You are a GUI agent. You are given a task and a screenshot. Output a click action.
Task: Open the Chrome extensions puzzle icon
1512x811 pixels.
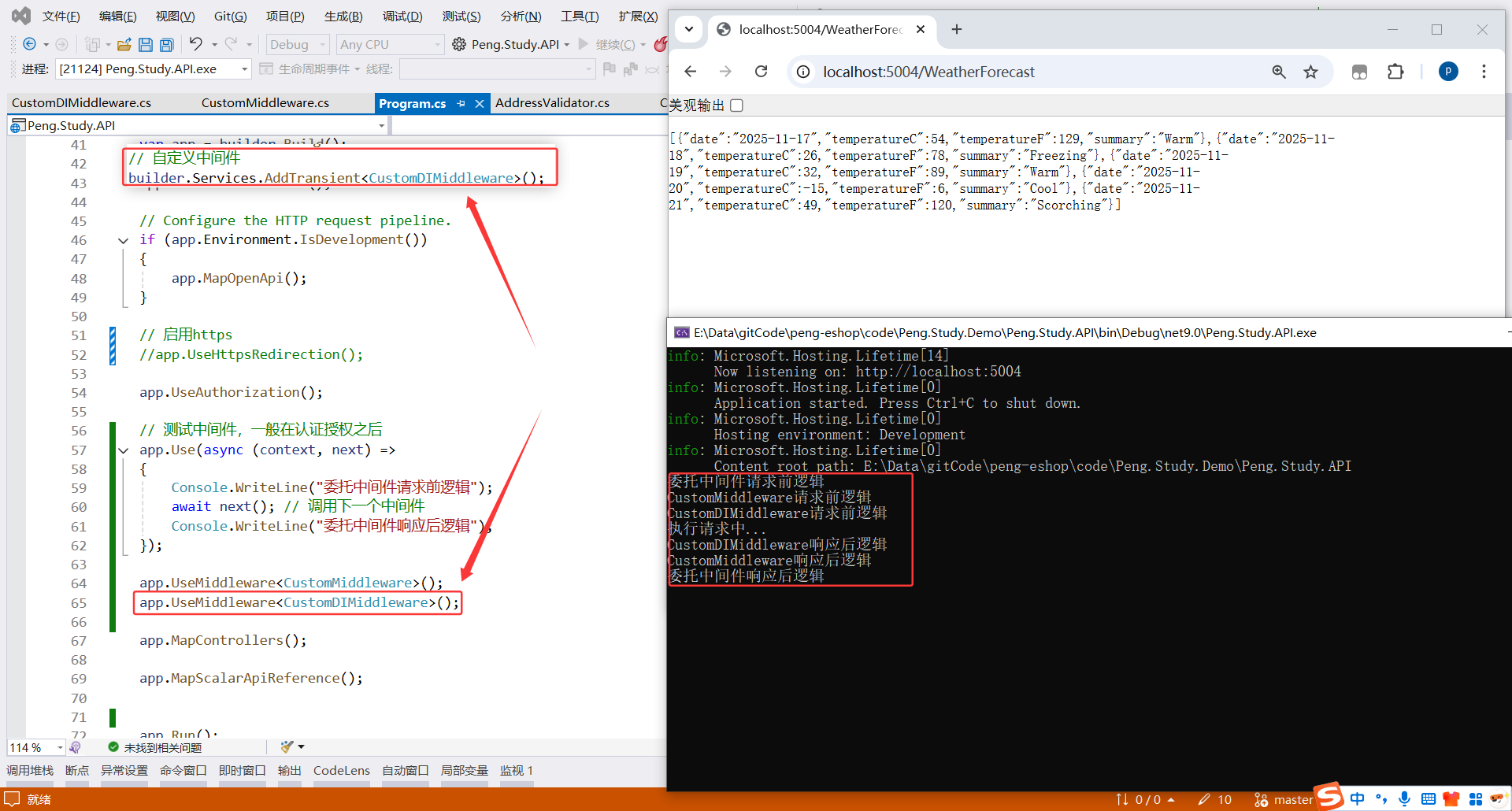(x=1395, y=72)
